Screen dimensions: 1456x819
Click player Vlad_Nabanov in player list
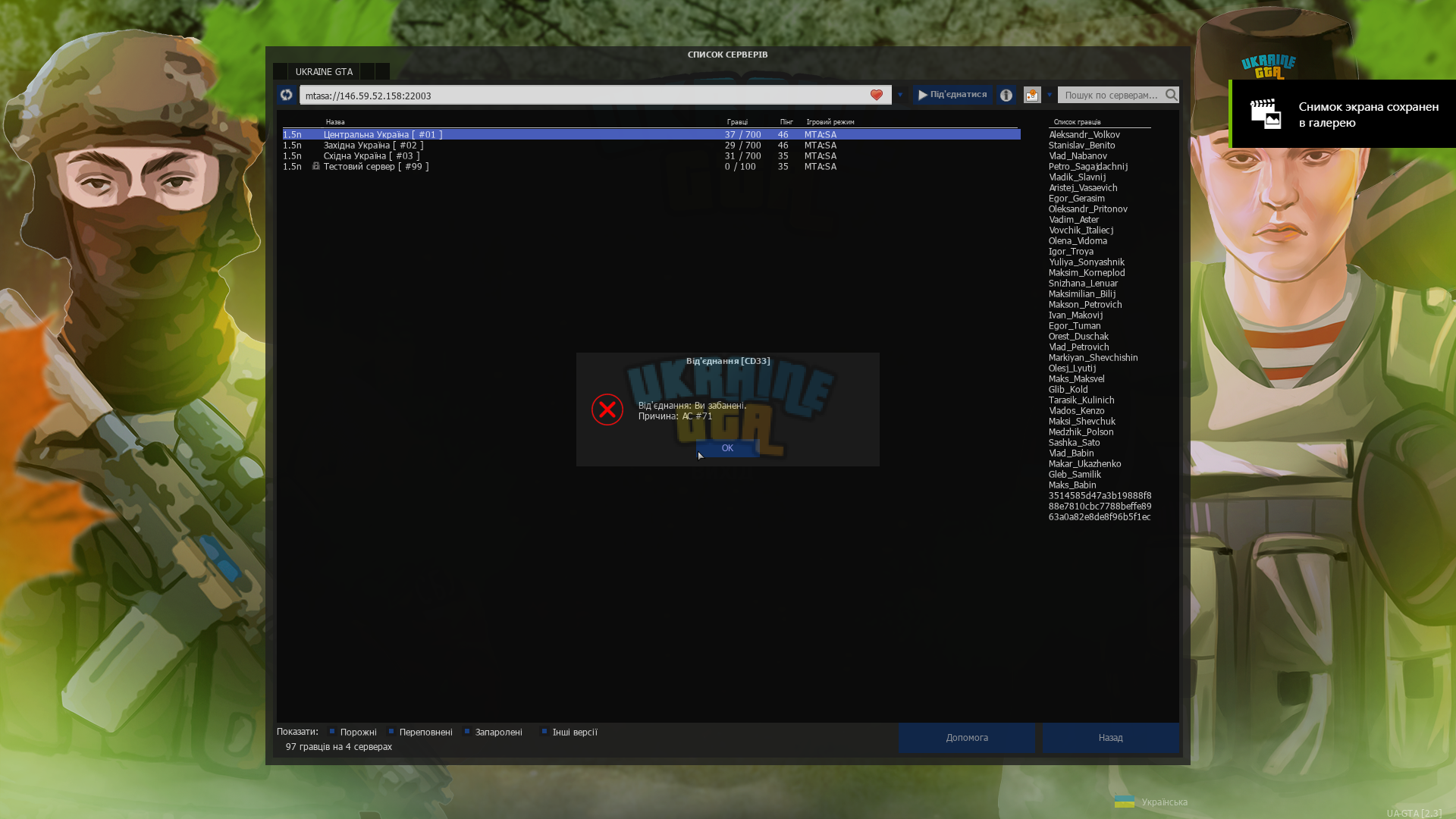(x=1078, y=155)
